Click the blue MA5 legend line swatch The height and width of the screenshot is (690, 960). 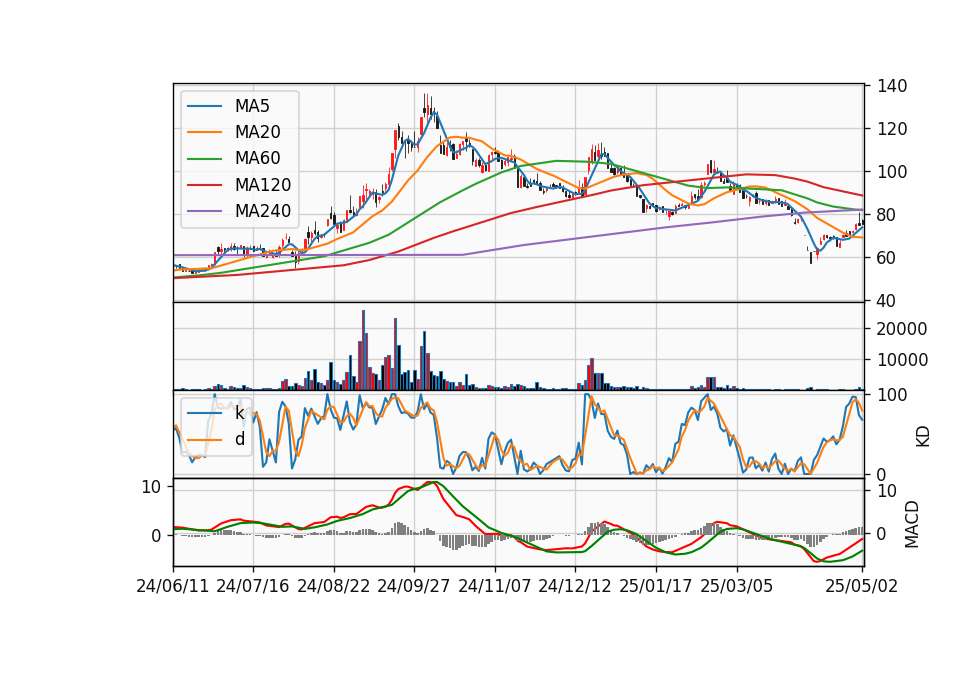pos(204,107)
